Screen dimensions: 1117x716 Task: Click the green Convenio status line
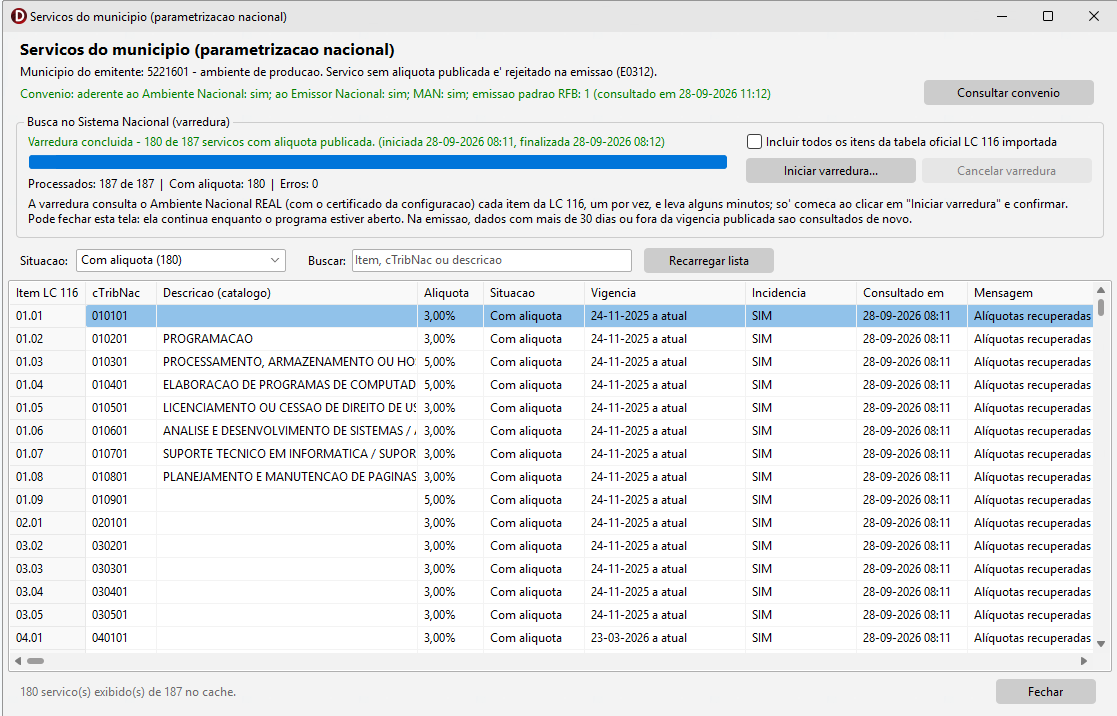pos(395,93)
